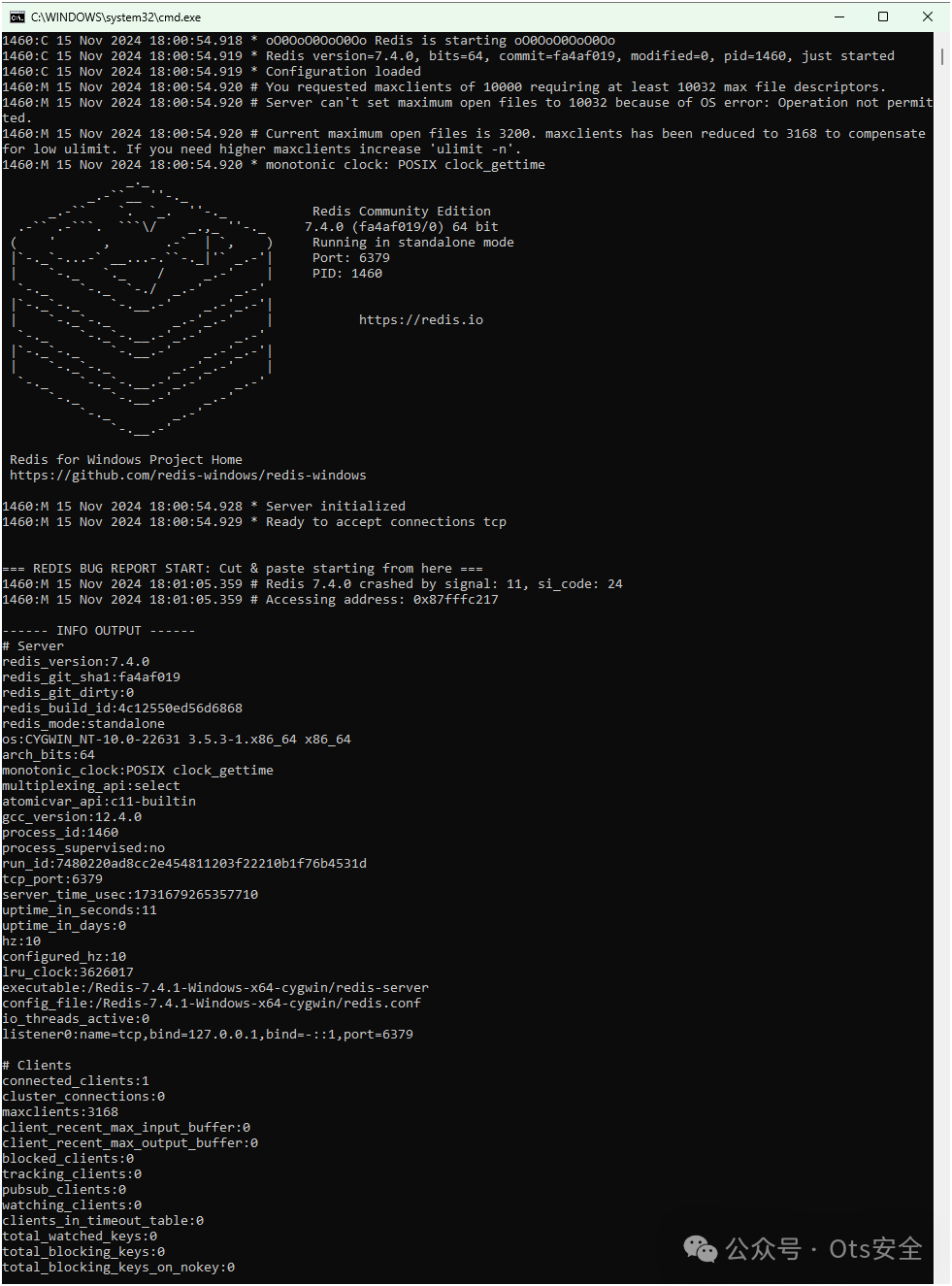Click the 'server_time_usec:1731679265357710' line

click(x=130, y=895)
